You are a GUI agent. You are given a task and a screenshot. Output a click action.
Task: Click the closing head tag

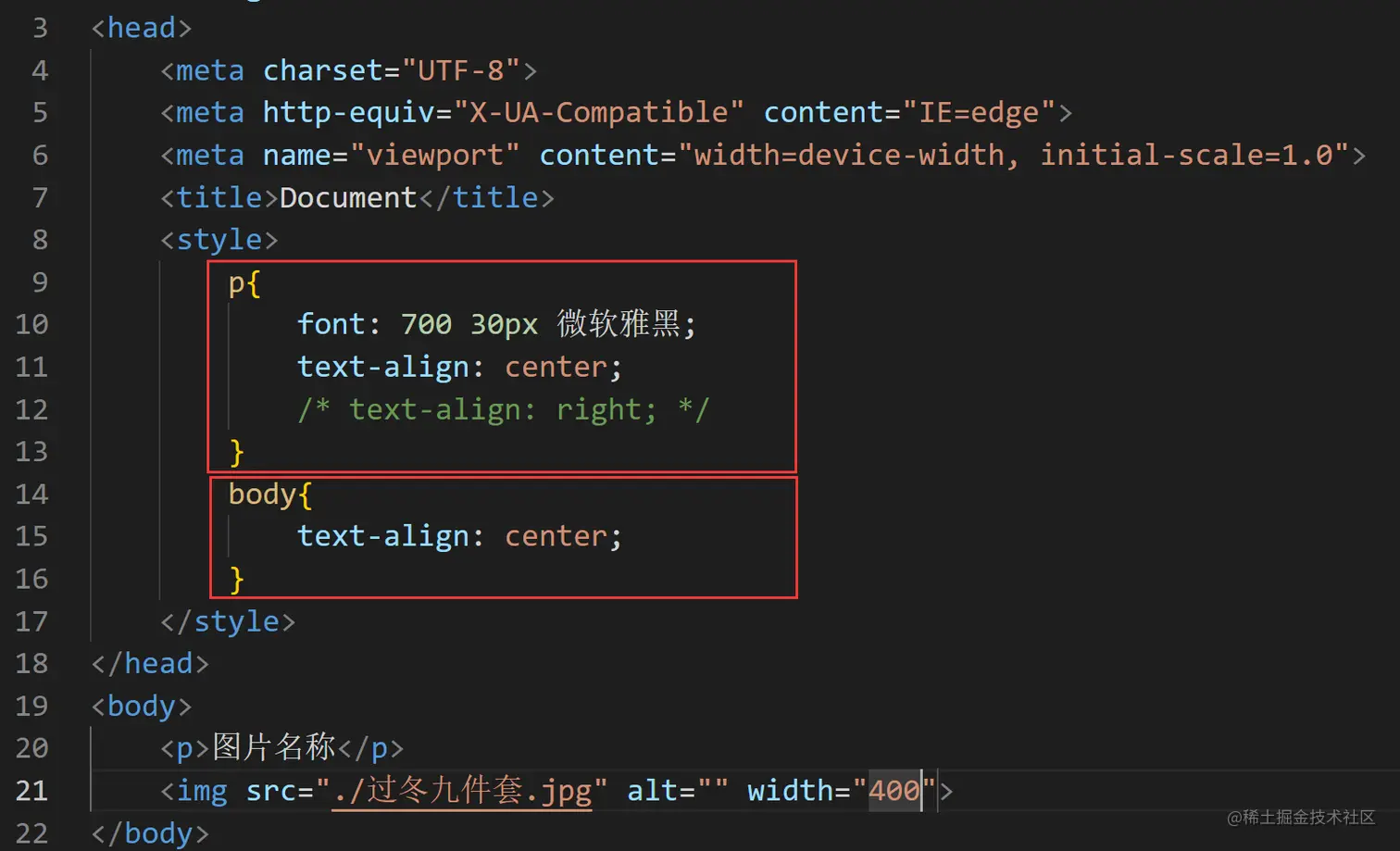pos(150,663)
